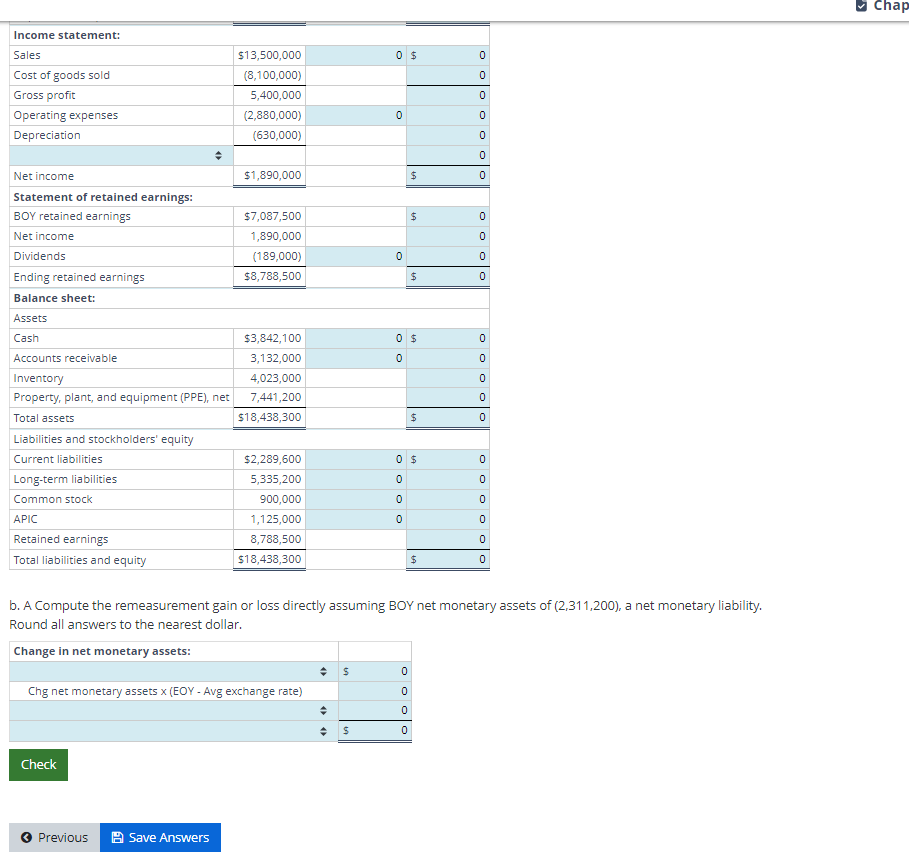Screen dimensions: 909x852
Task: Open the Chap link at top right
Action: [888, 6]
